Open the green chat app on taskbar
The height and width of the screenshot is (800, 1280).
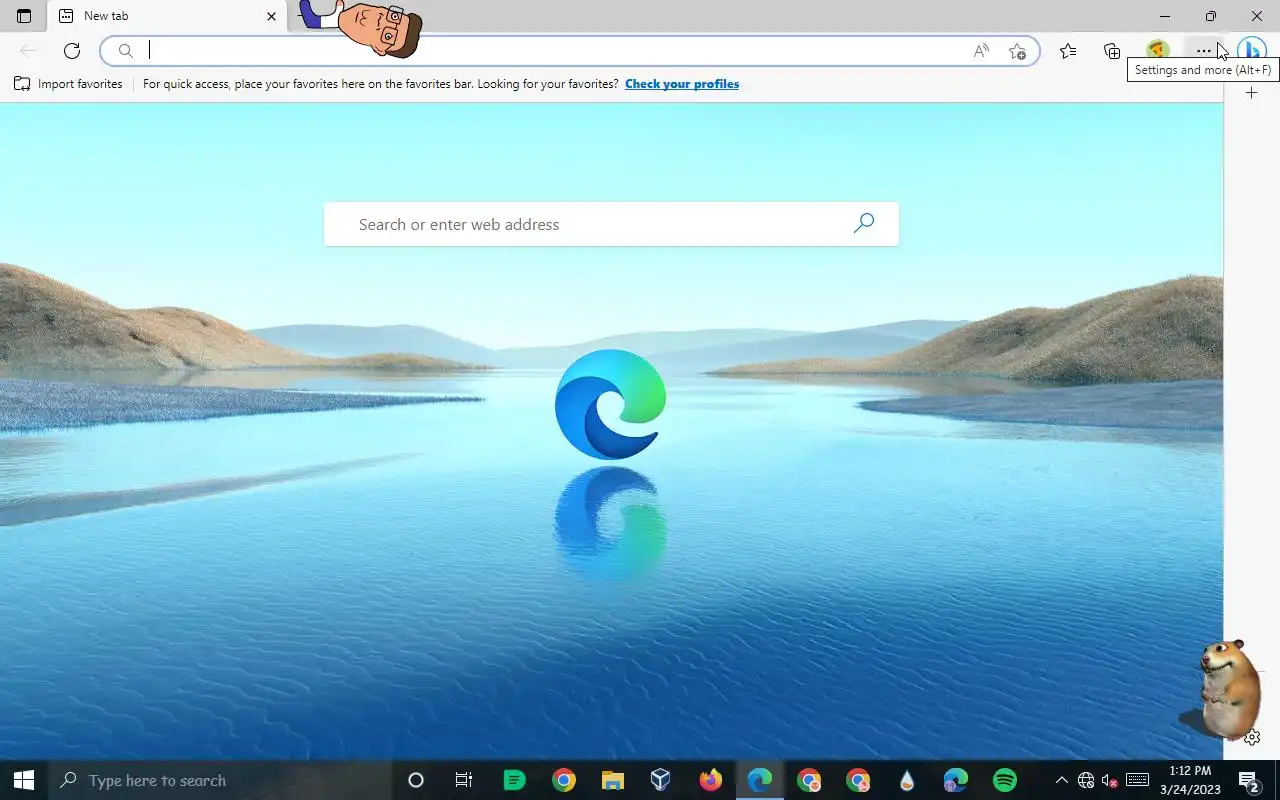click(x=514, y=780)
